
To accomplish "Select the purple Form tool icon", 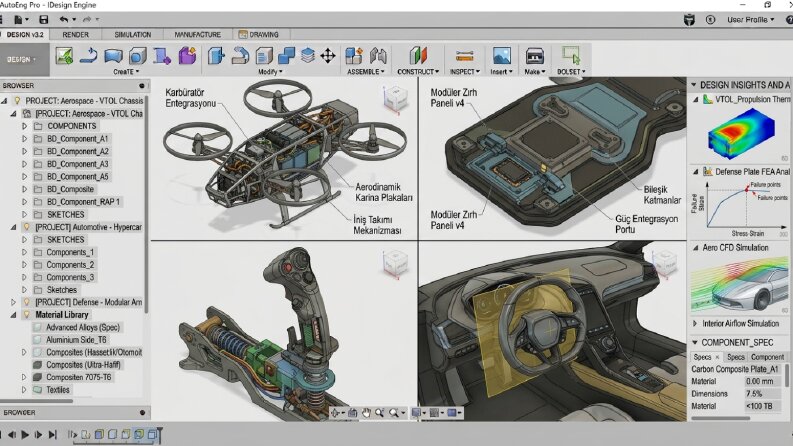I will click(187, 56).
